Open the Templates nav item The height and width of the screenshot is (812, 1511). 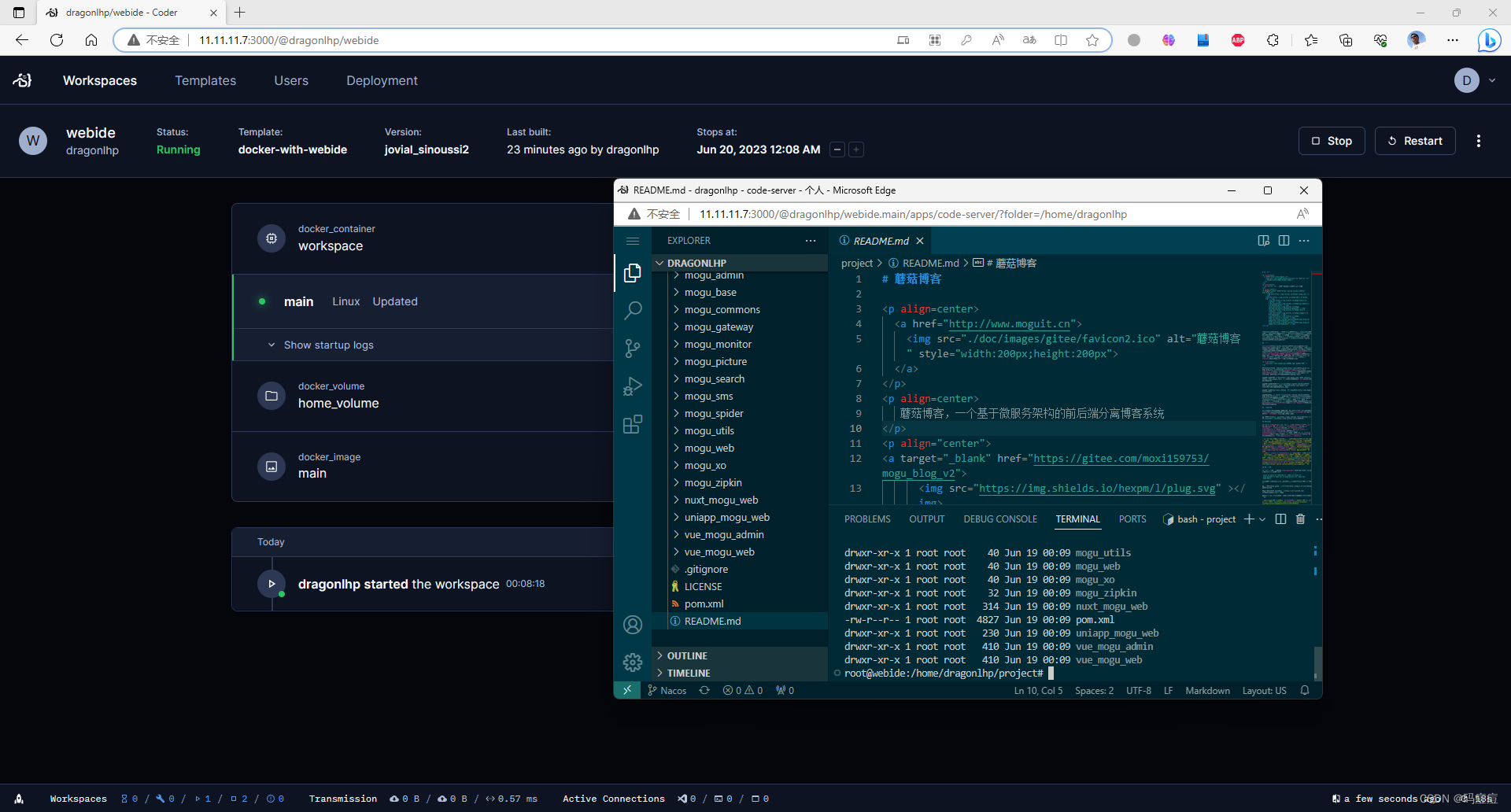coord(205,80)
